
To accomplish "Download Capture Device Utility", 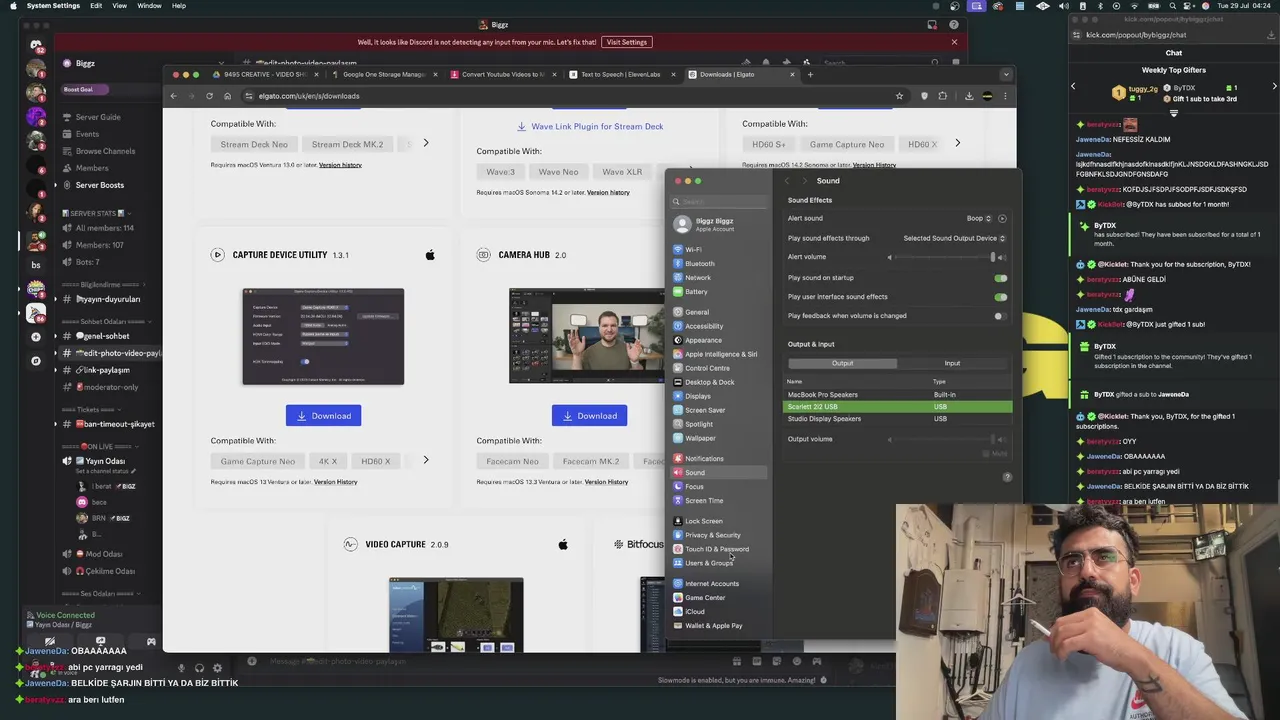I will pyautogui.click(x=323, y=416).
